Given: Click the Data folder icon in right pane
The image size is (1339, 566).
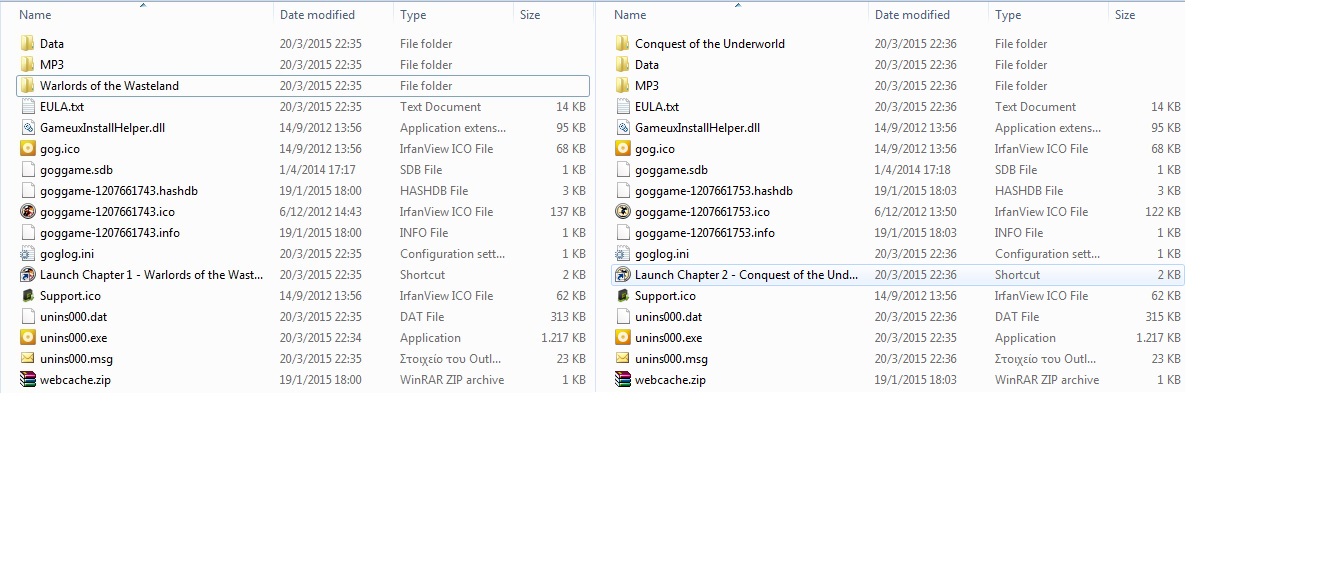Looking at the screenshot, I should pos(622,65).
